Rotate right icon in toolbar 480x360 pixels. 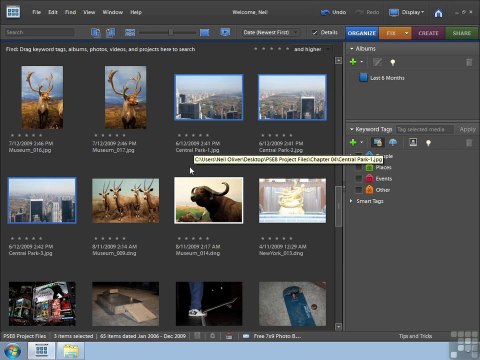pyautogui.click(x=110, y=32)
